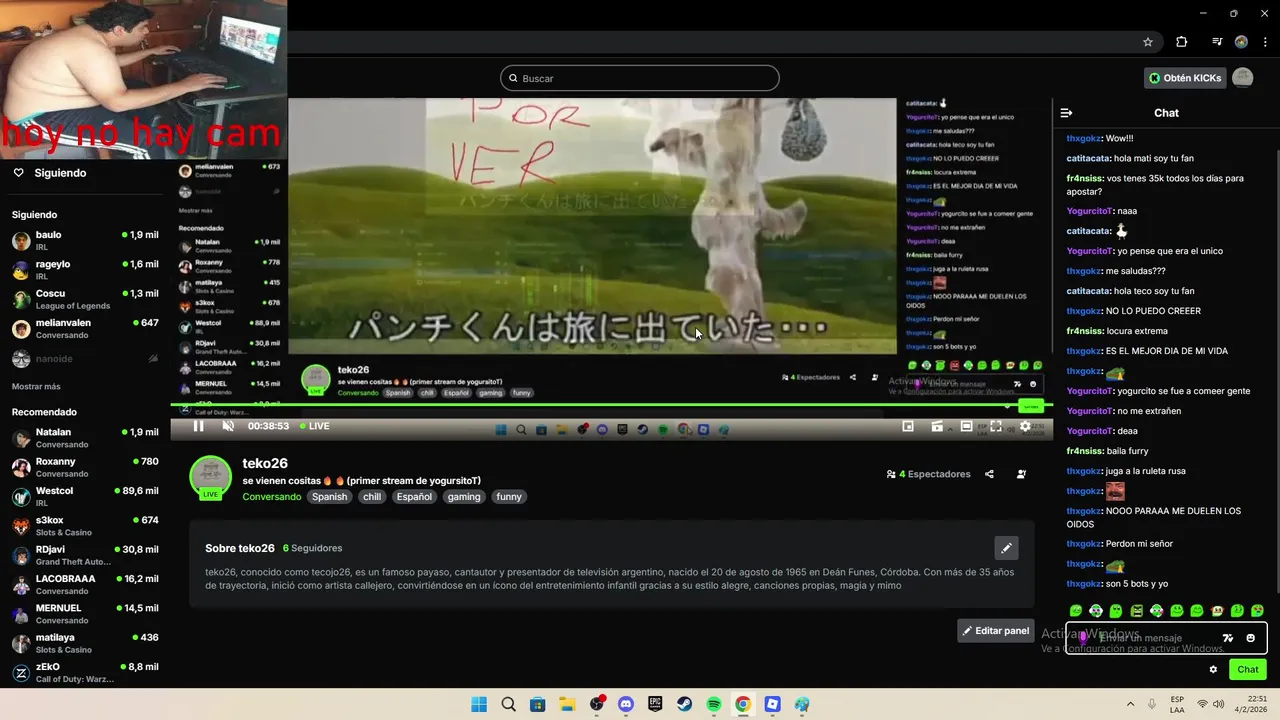Pause the live stream playback
Viewport: 1280px width, 720px height.
click(x=198, y=426)
